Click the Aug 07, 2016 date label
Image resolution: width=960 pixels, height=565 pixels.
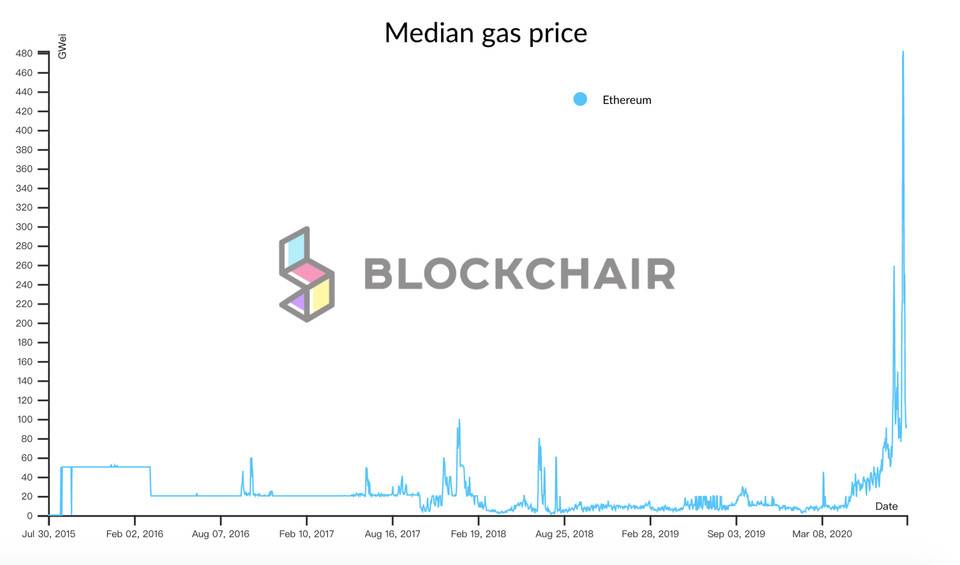[220, 534]
